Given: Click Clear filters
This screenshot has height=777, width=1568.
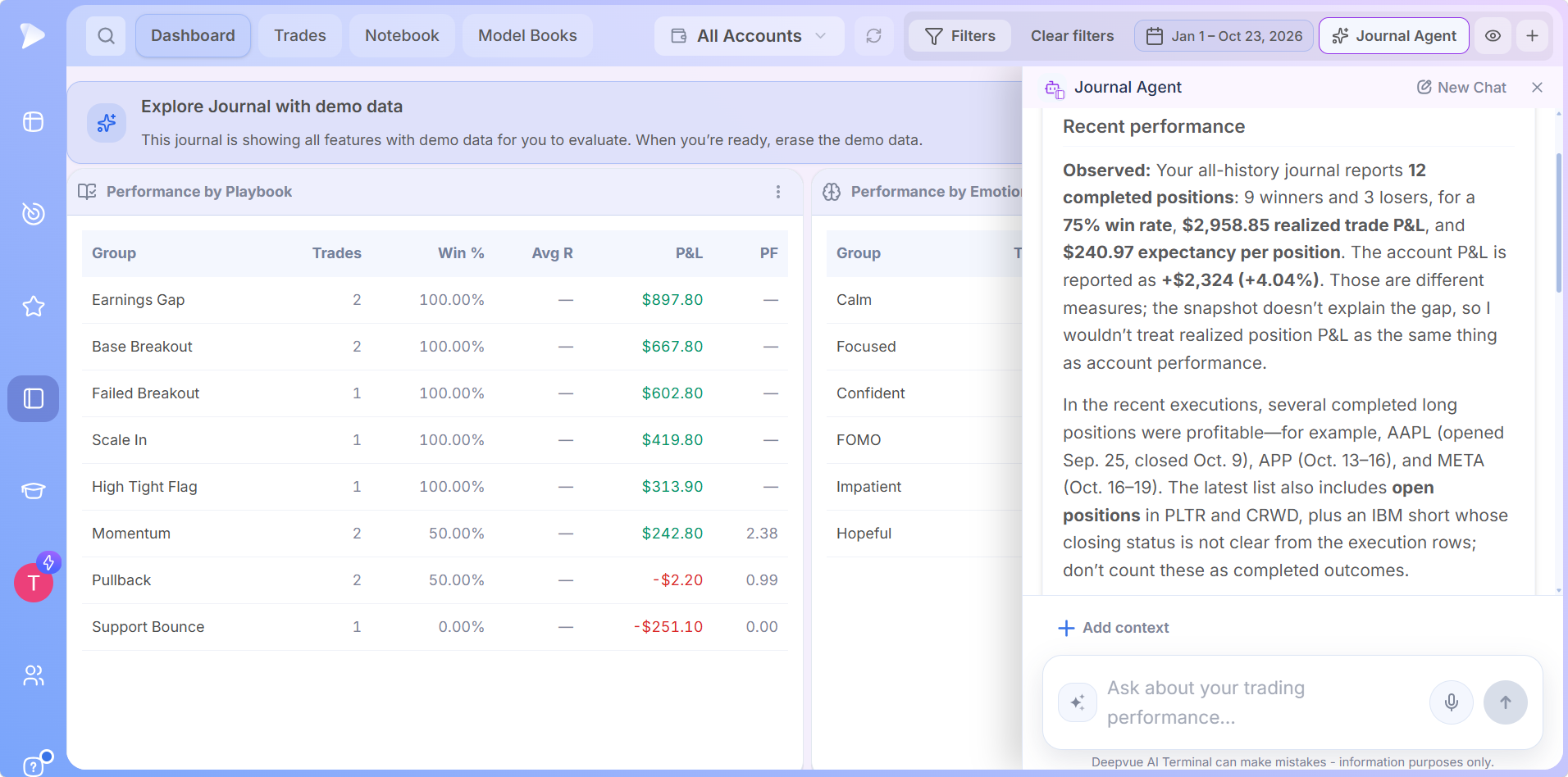Looking at the screenshot, I should pos(1072,36).
